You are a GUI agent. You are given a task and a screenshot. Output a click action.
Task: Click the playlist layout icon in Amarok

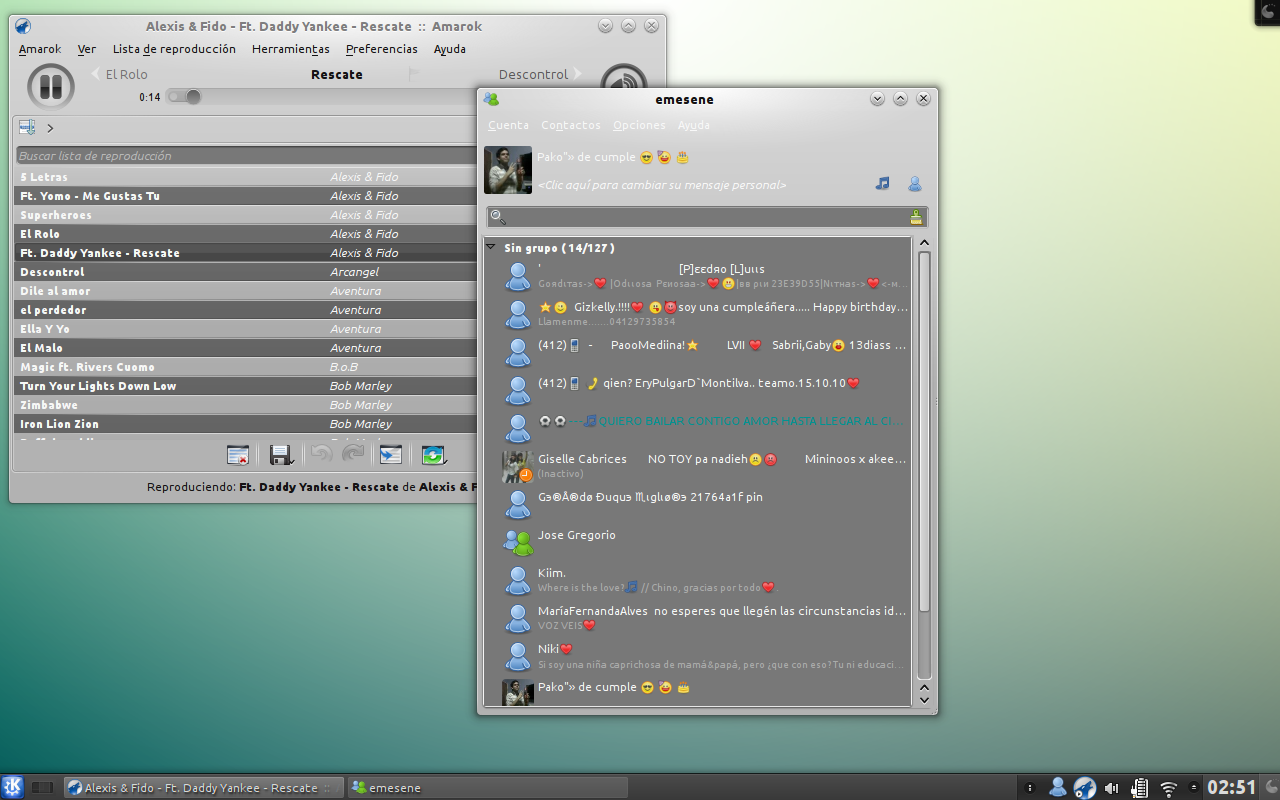pos(27,127)
